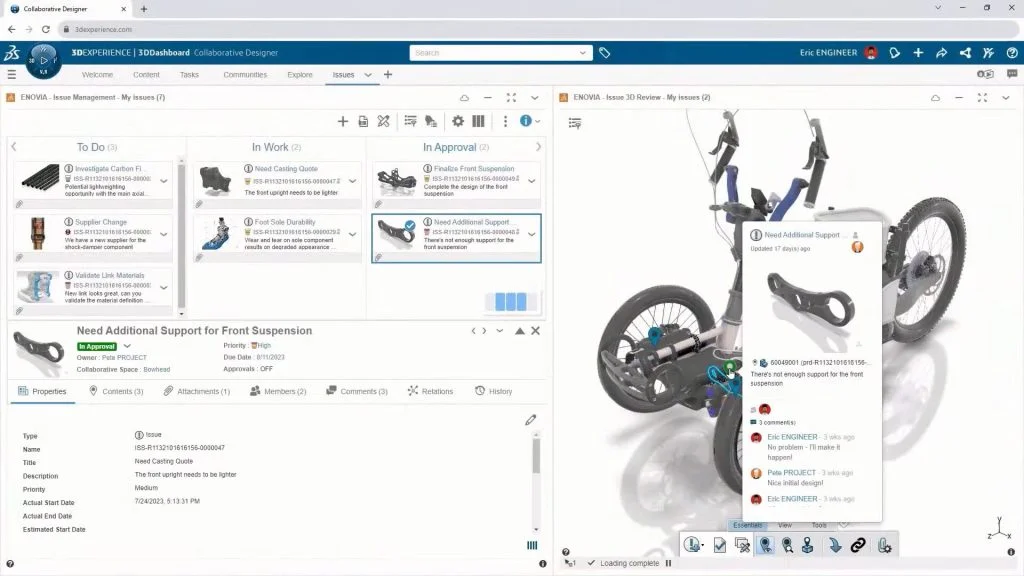The image size is (1024, 576).
Task: Open the Foot Sole Durability card thumbnail
Action: tap(217, 234)
